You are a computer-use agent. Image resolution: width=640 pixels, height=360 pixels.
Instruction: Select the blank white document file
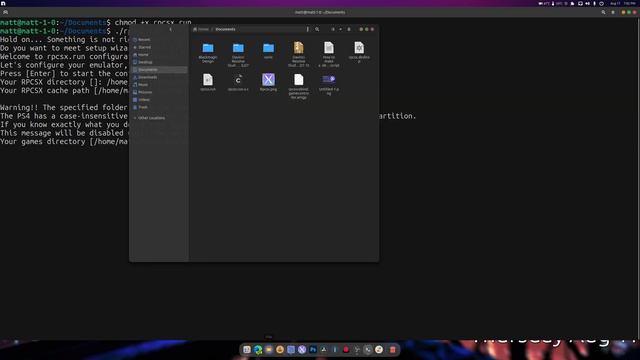298,86
